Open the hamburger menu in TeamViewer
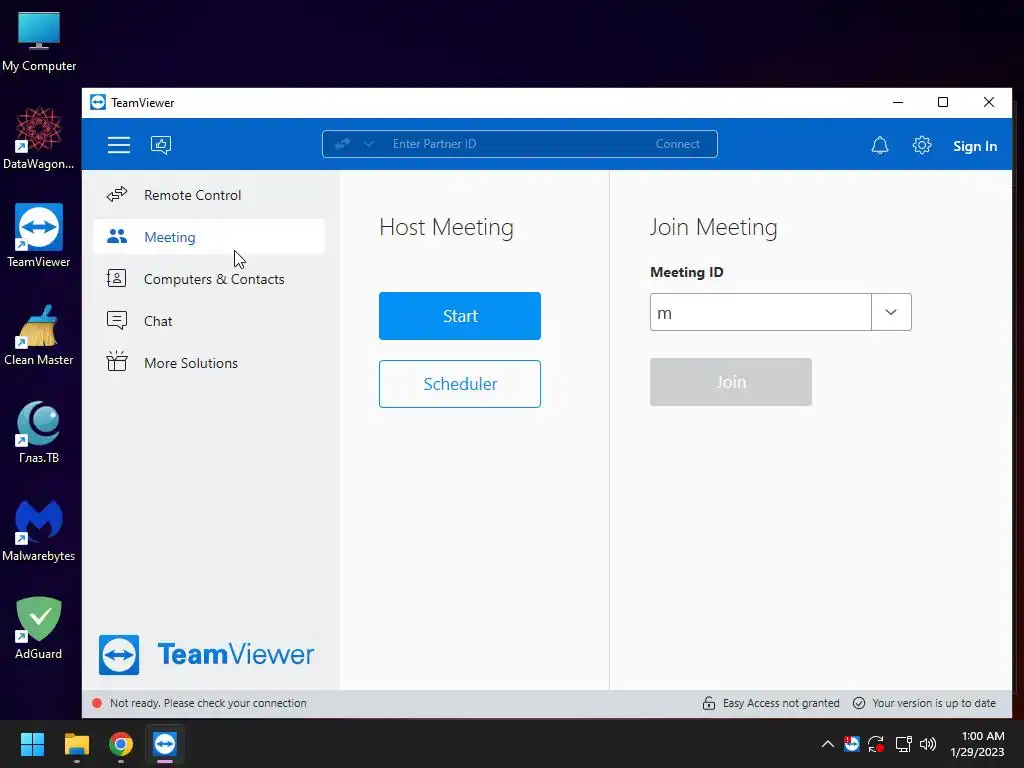The image size is (1024, 768). [119, 144]
